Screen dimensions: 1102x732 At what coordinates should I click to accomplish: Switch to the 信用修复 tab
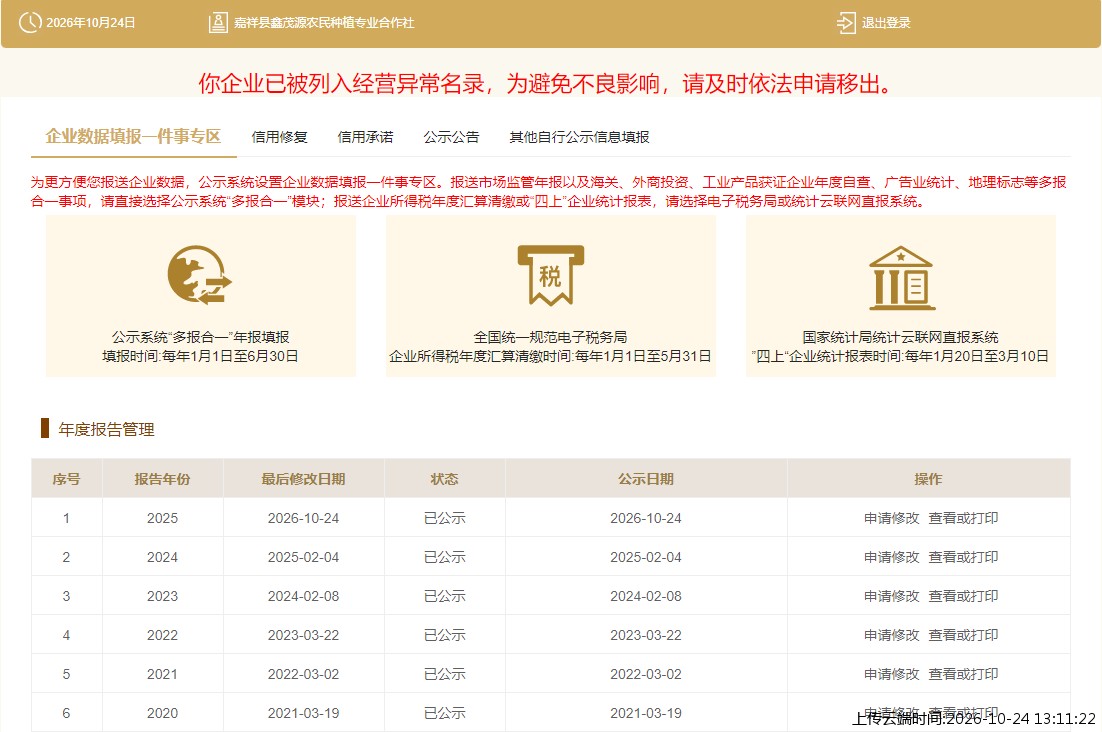pyautogui.click(x=280, y=137)
